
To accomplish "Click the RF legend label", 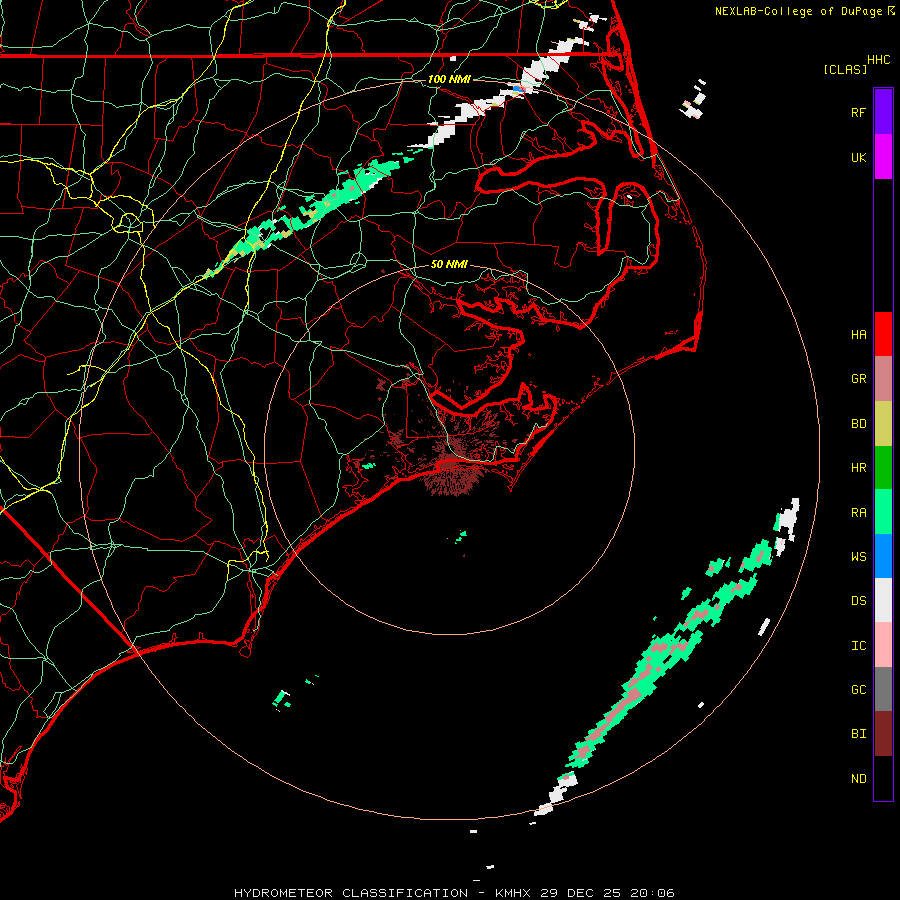I will point(858,112).
